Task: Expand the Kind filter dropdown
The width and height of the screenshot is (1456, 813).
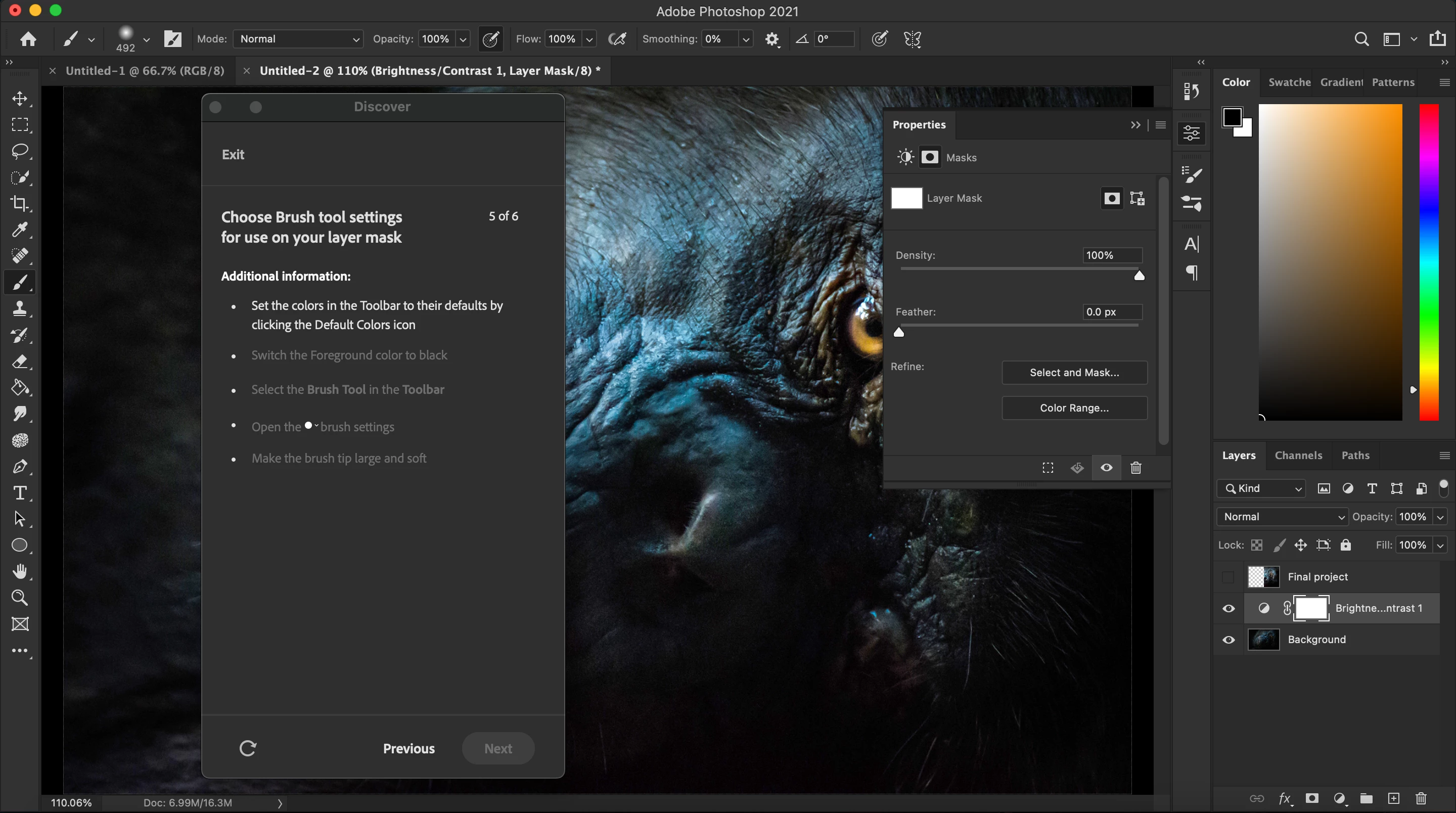Action: pos(1261,488)
